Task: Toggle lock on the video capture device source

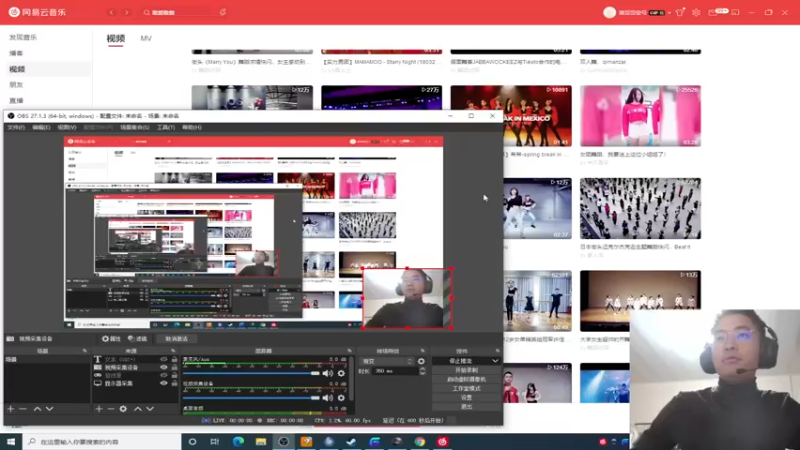Action: (174, 367)
